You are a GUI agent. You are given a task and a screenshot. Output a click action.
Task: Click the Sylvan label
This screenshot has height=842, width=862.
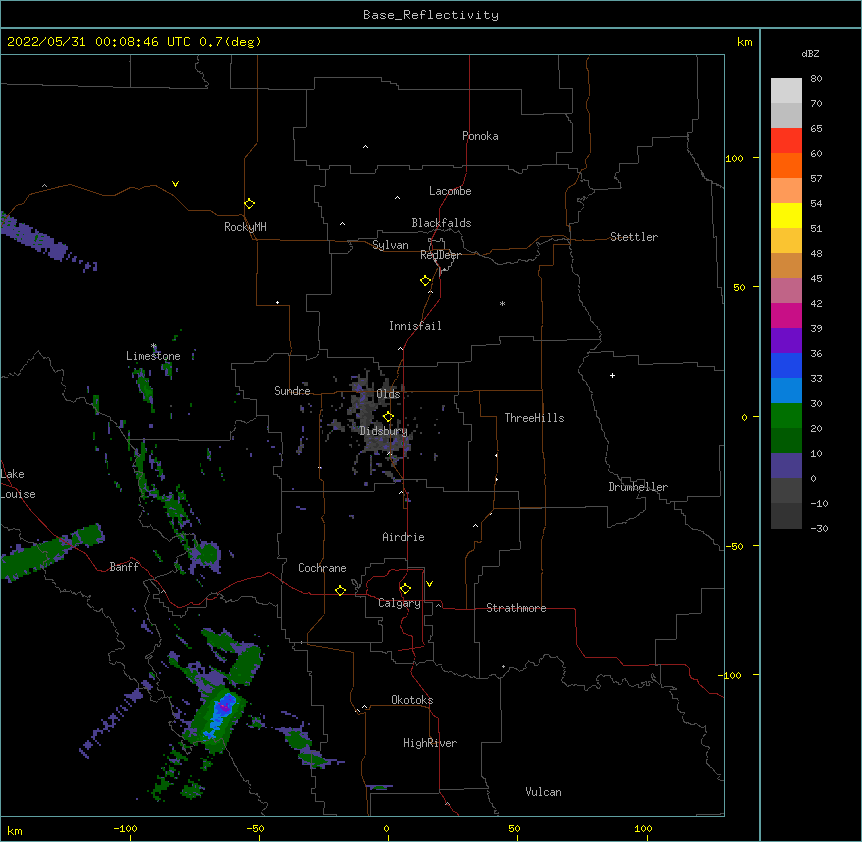(x=390, y=245)
